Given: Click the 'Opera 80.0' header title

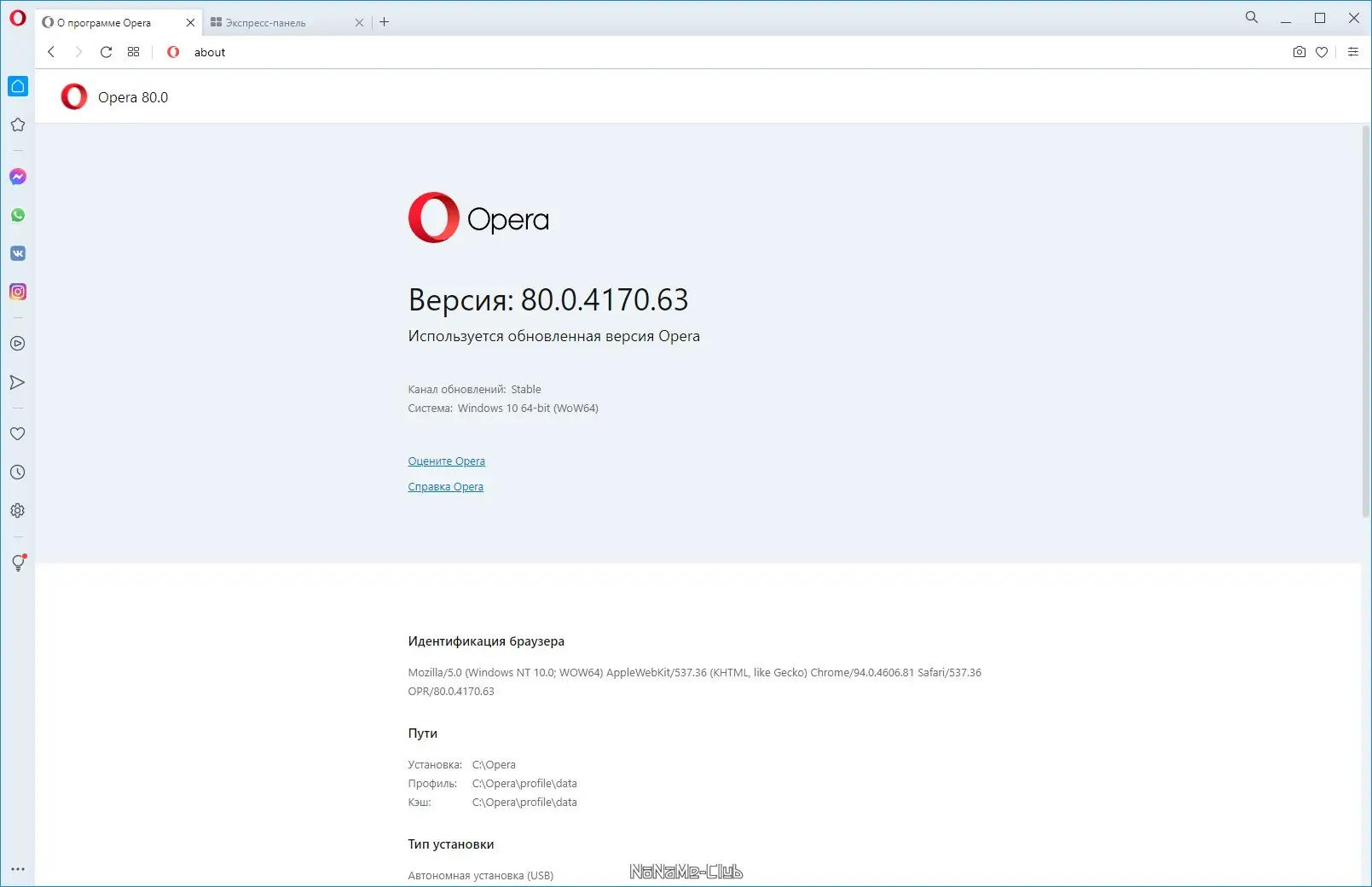Looking at the screenshot, I should (x=133, y=97).
